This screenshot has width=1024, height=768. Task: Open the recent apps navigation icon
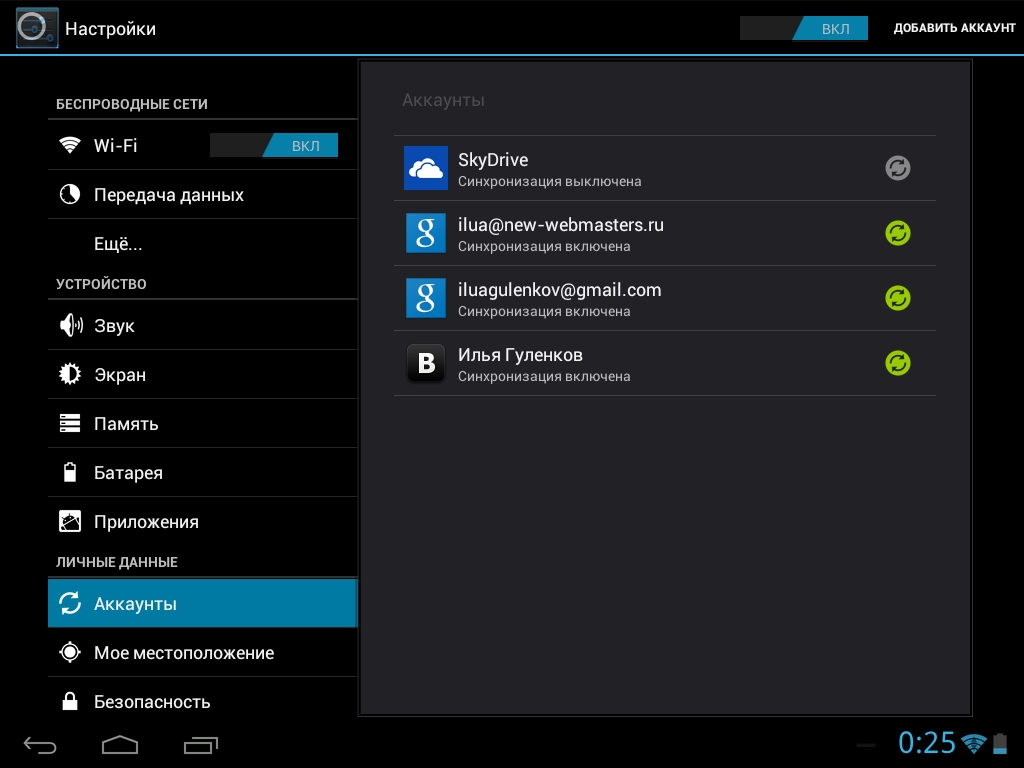pyautogui.click(x=201, y=745)
